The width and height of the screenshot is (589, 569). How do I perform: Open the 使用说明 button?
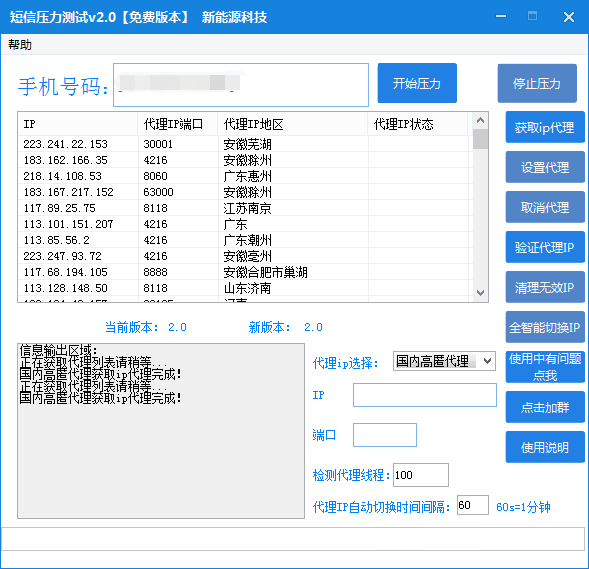pos(545,447)
